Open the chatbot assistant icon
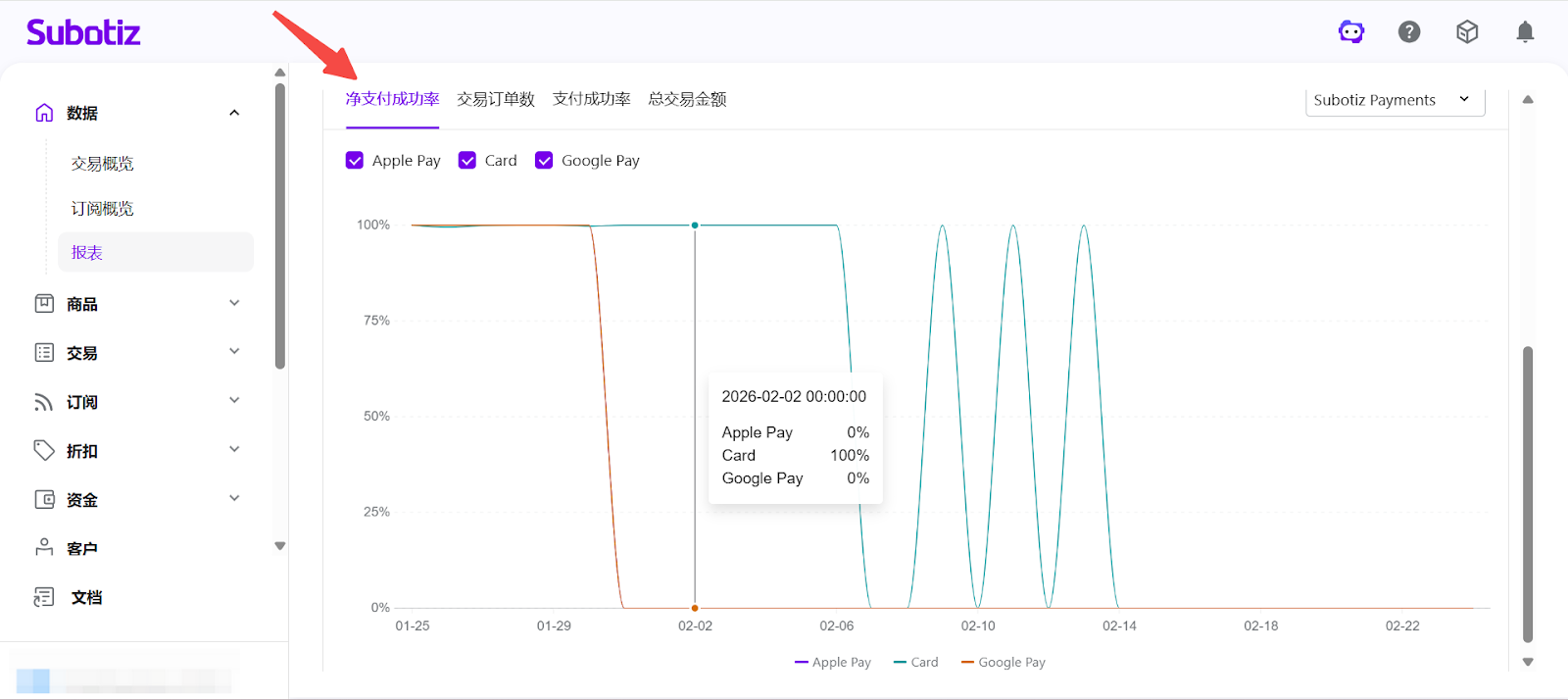Screen dimensions: 1568x700 1351,32
